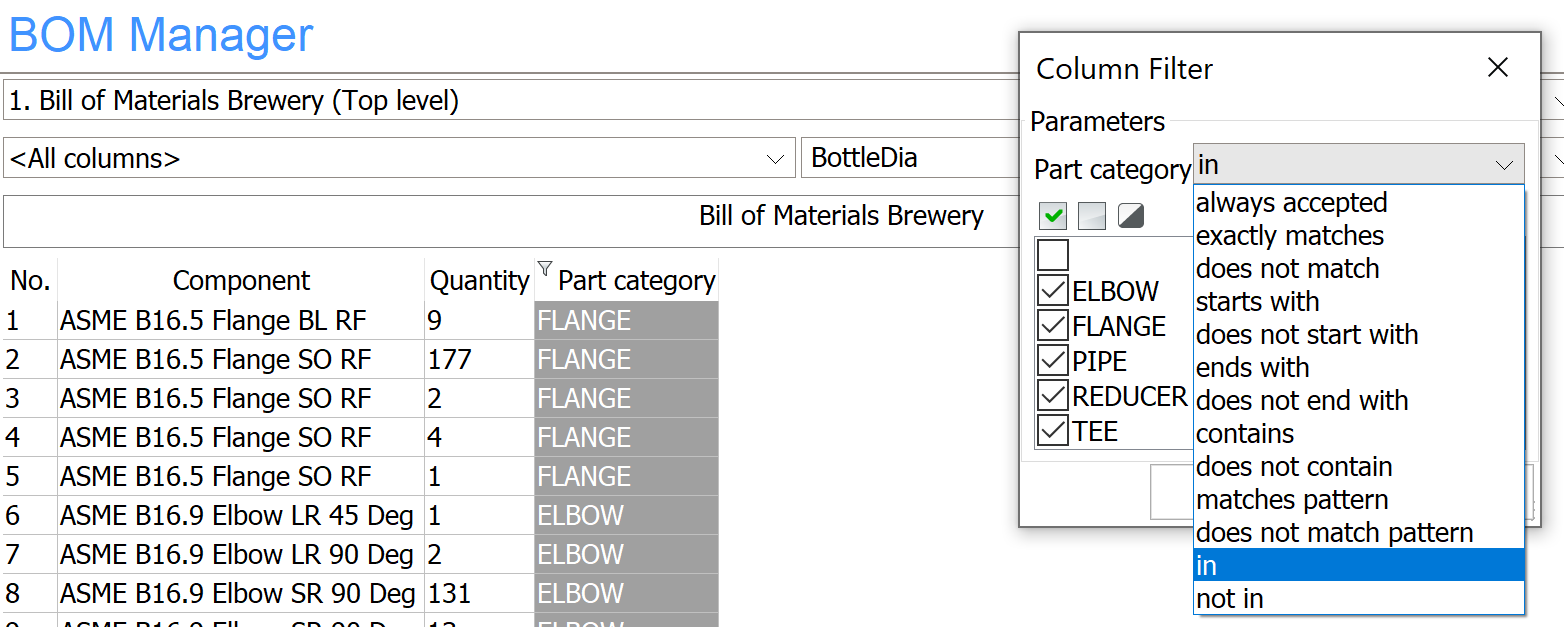Image resolution: width=1564 pixels, height=627 pixels.
Task: Uncheck the FLANGE checkbox
Action: 1053,326
